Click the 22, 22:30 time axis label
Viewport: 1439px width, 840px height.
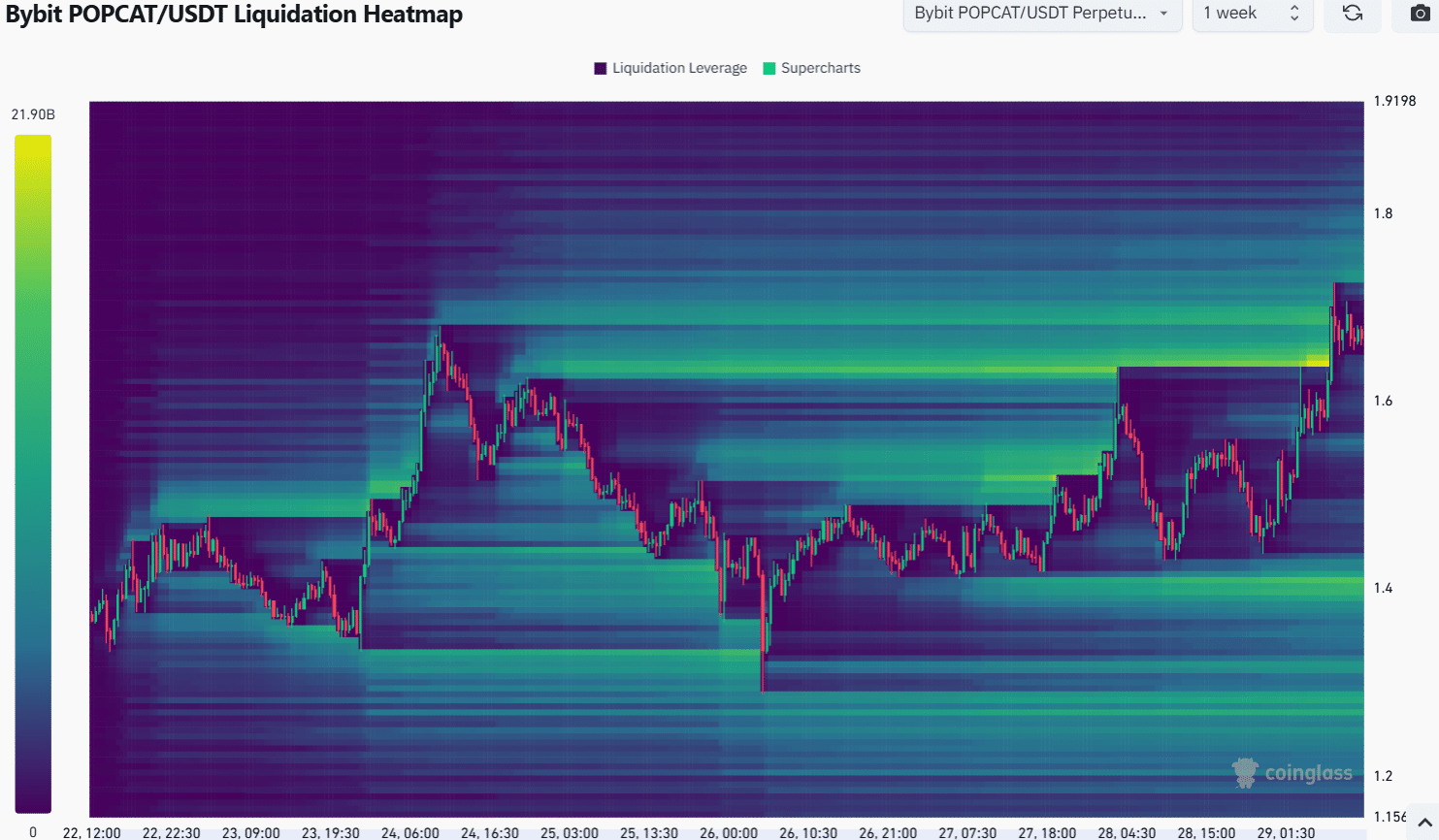[172, 832]
